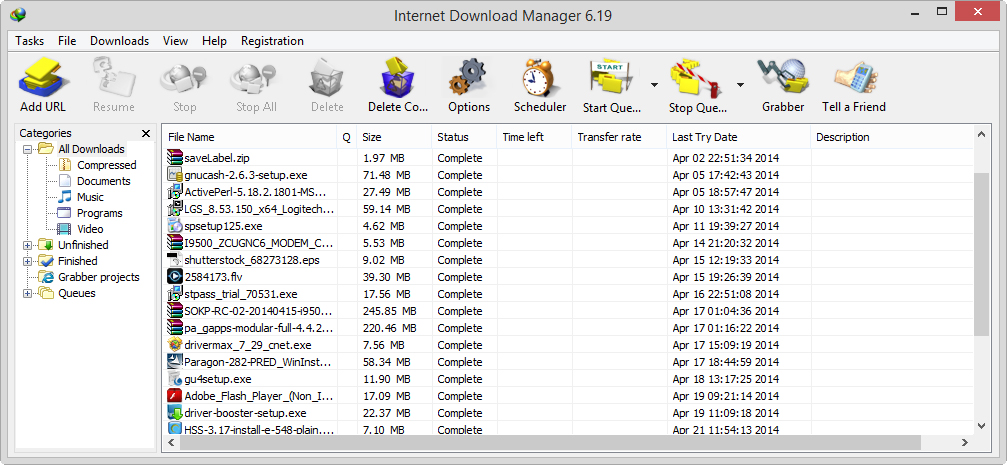1007x465 pixels.
Task: Select the Compressed category
Action: click(x=107, y=165)
